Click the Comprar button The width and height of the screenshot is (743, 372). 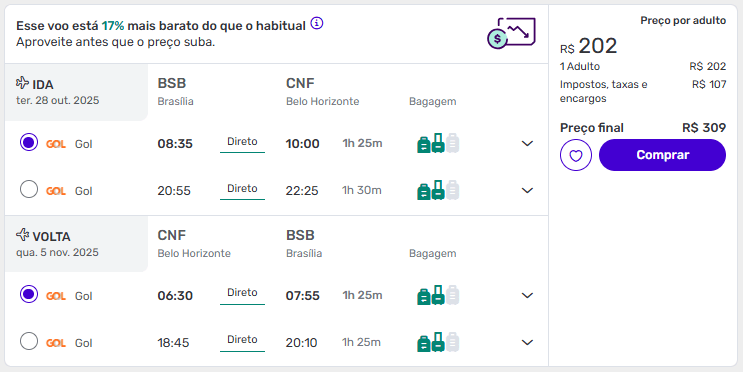pyautogui.click(x=662, y=155)
